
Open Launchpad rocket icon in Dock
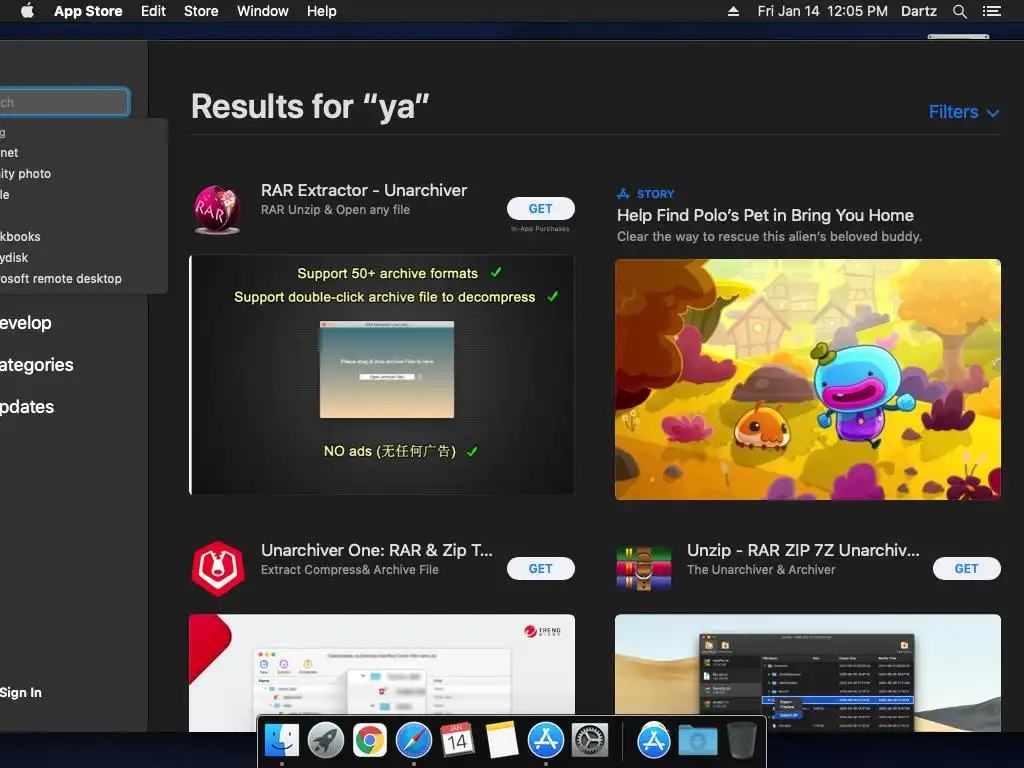click(x=326, y=741)
